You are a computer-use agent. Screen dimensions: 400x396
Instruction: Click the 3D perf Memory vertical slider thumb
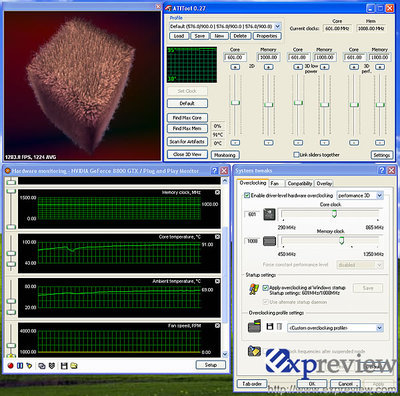point(380,104)
